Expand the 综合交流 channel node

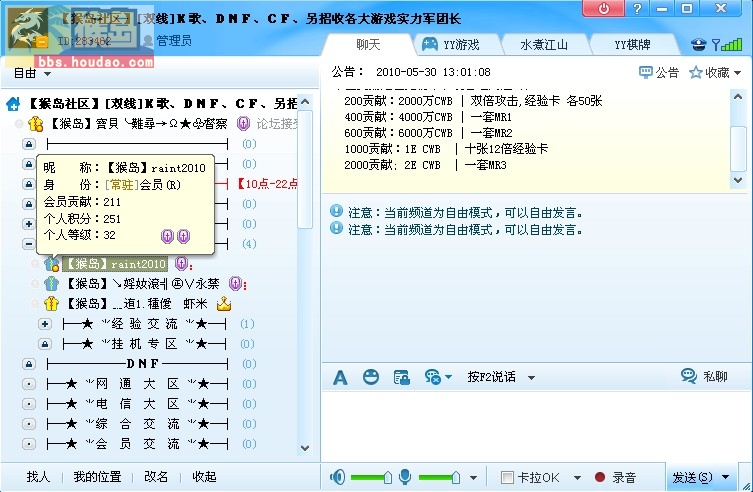point(29,424)
